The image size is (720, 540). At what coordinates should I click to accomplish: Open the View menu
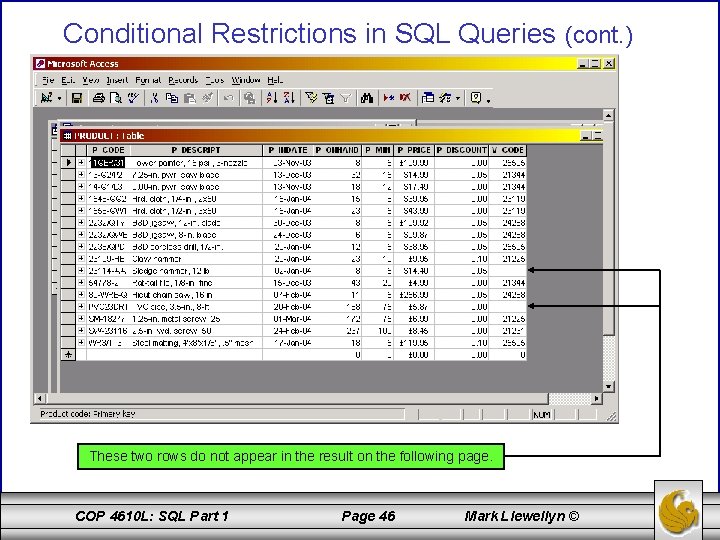90,80
